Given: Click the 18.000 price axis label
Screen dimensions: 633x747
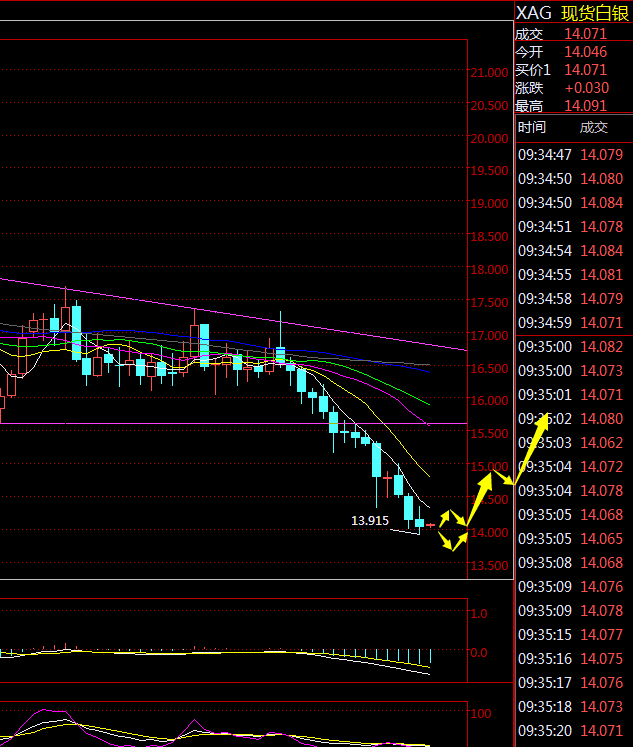Looking at the screenshot, I should coord(490,270).
